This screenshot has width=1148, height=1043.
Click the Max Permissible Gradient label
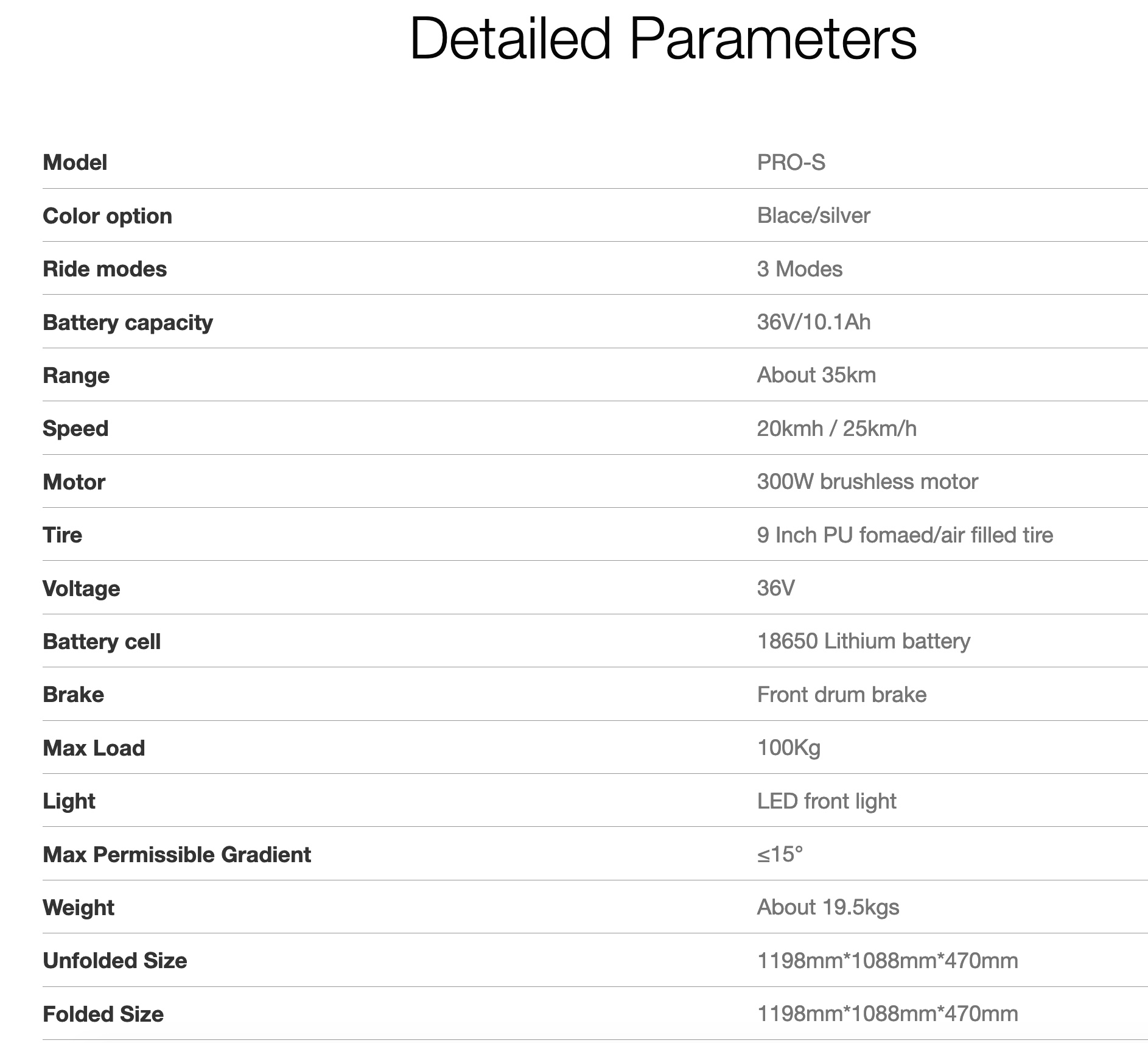click(x=177, y=854)
